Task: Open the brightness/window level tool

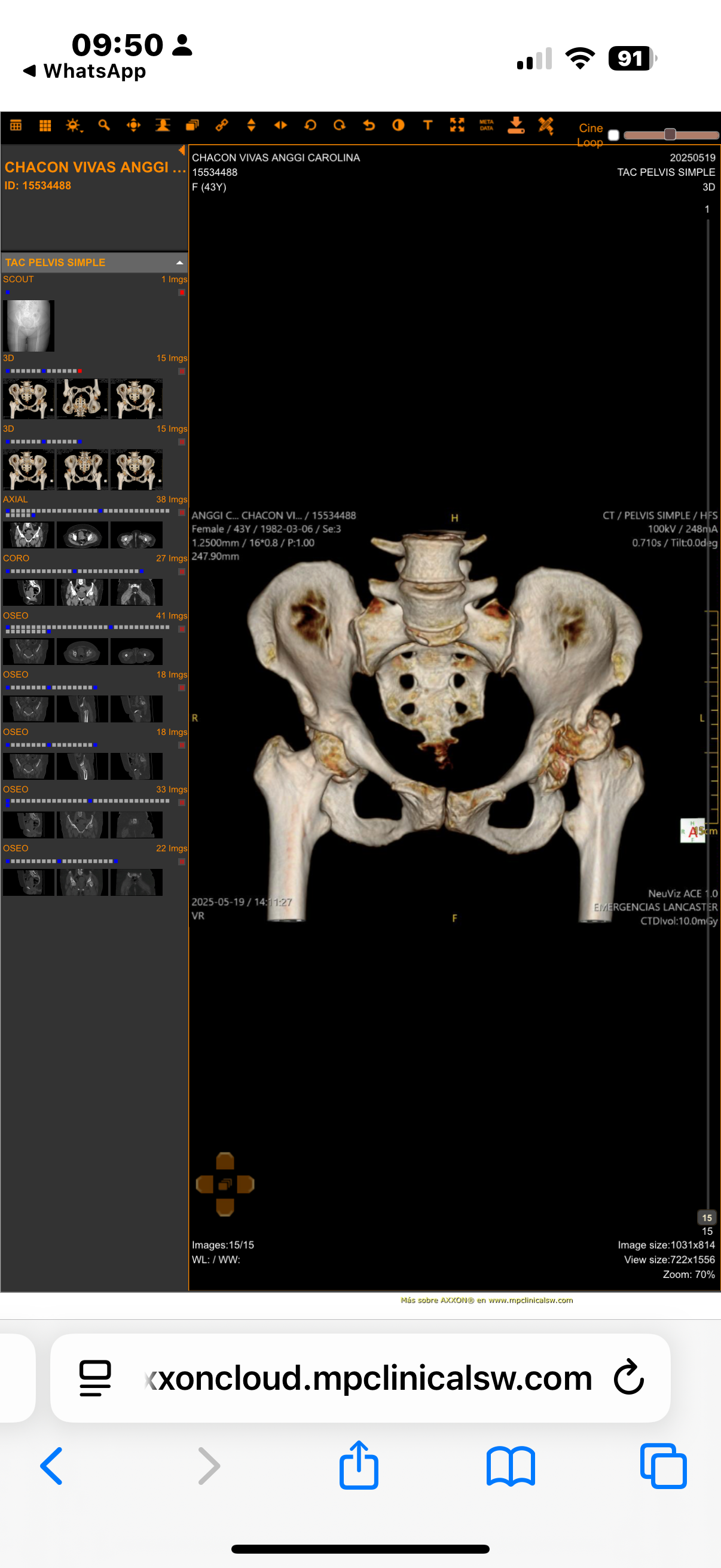Action: [x=74, y=126]
